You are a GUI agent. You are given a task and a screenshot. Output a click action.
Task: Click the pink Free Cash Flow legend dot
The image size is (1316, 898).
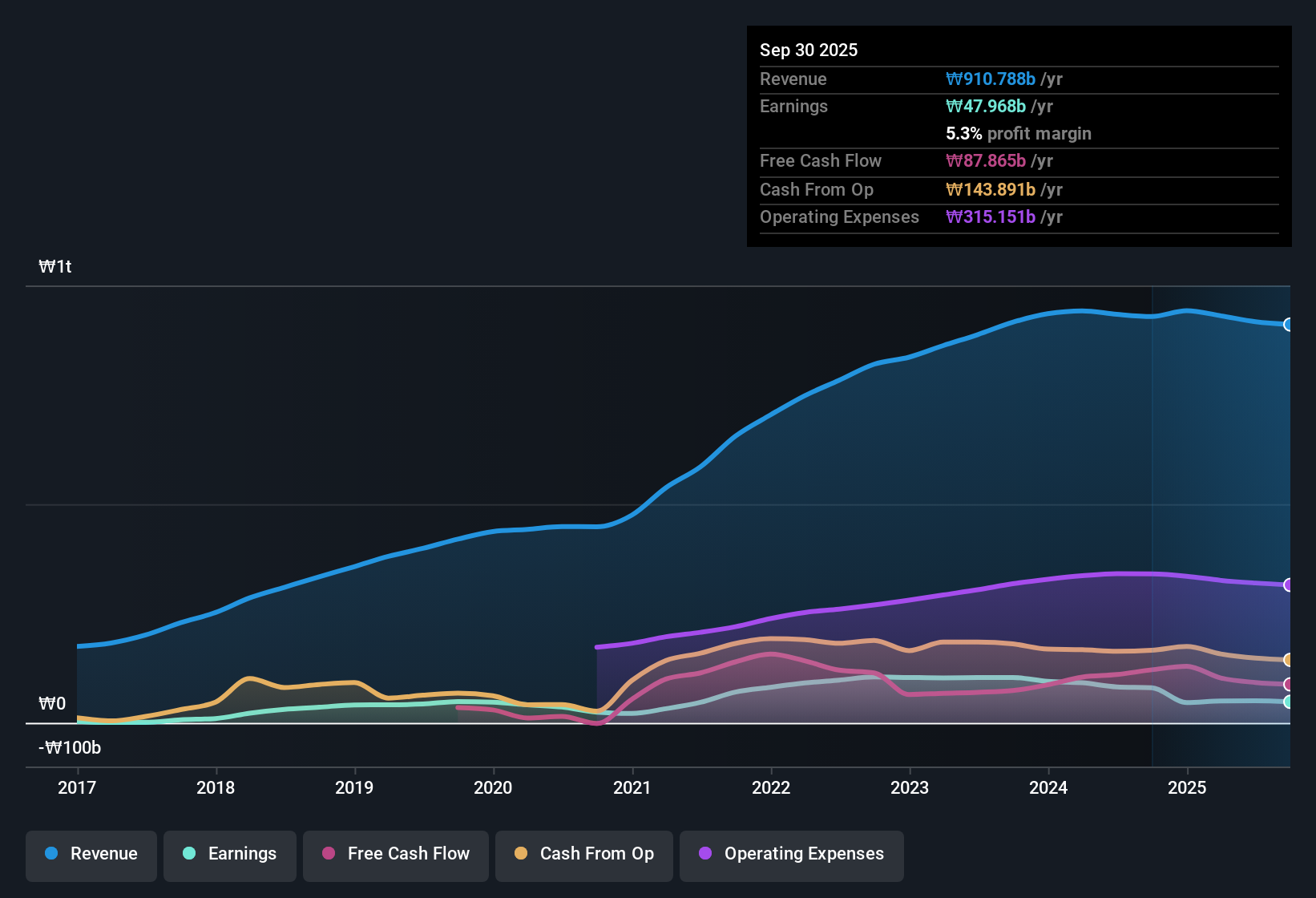(326, 854)
